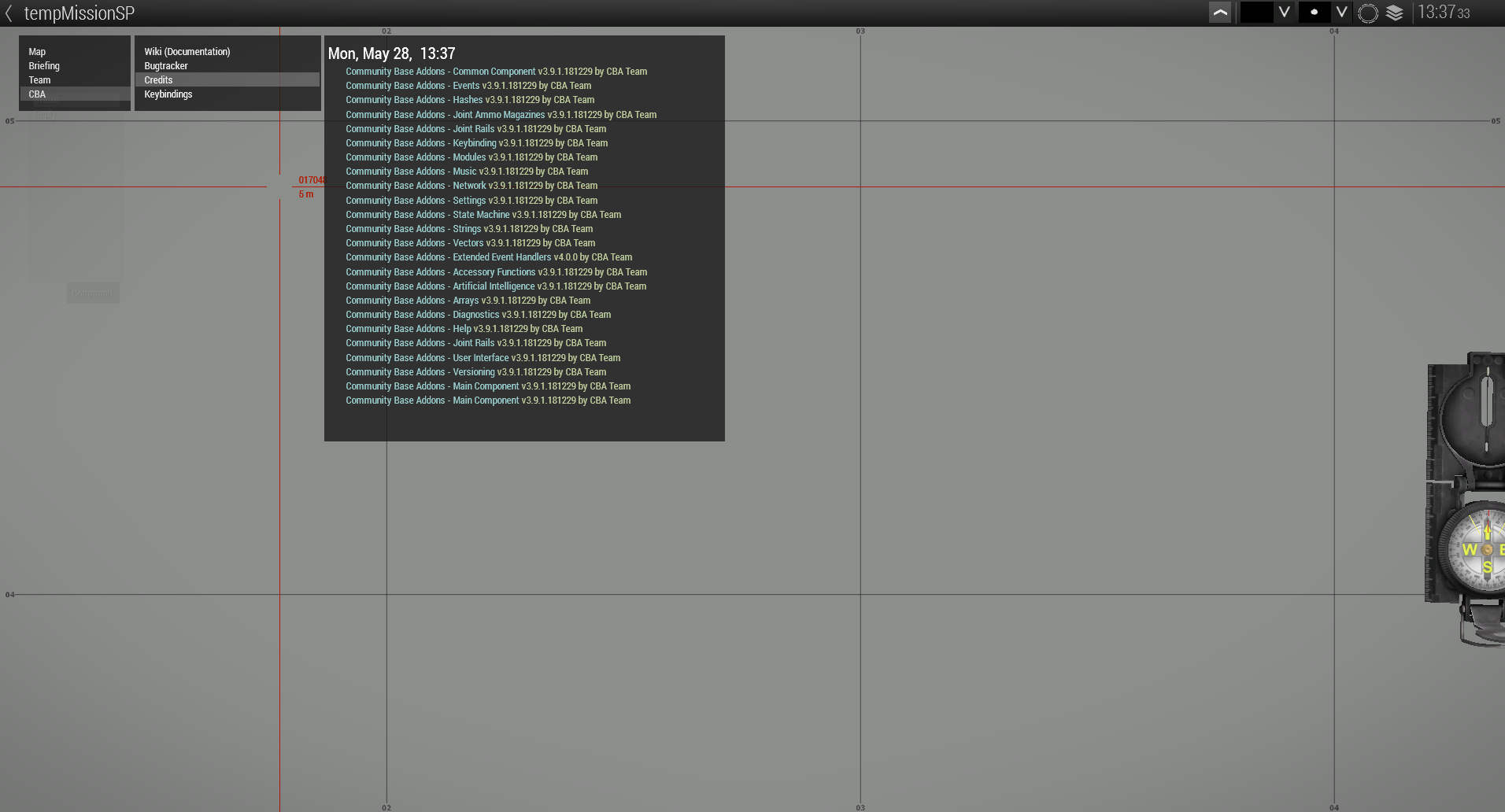Click the 'Hashes' credit line
Screen dimensions: 1505x812
coord(470,100)
